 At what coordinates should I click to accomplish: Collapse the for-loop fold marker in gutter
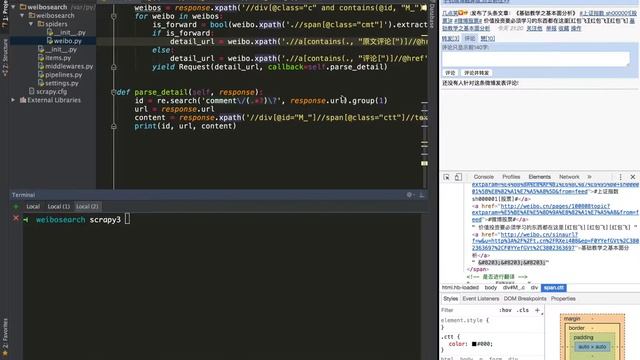click(x=114, y=16)
